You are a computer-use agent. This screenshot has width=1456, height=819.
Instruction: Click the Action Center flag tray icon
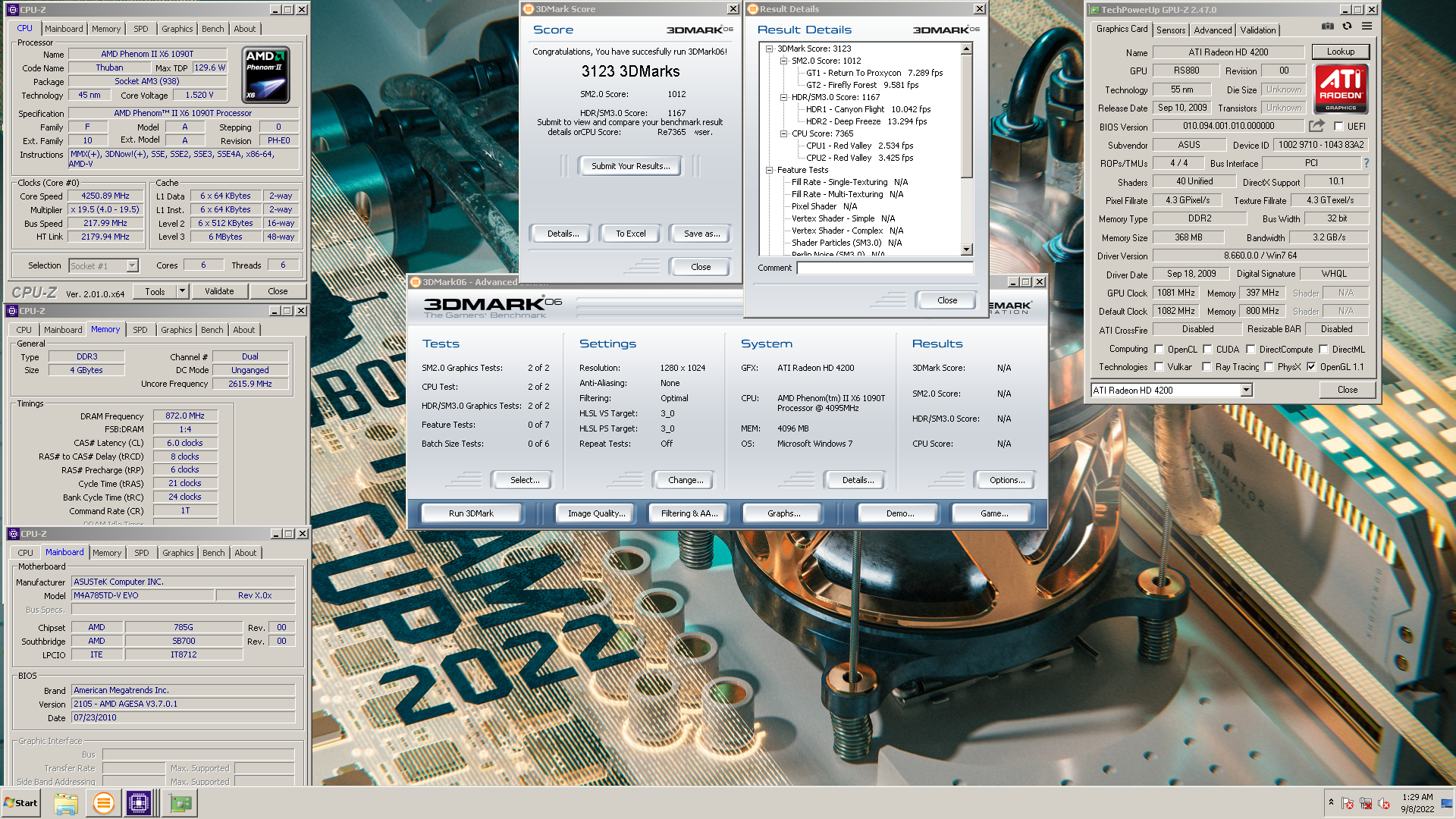(x=1348, y=803)
